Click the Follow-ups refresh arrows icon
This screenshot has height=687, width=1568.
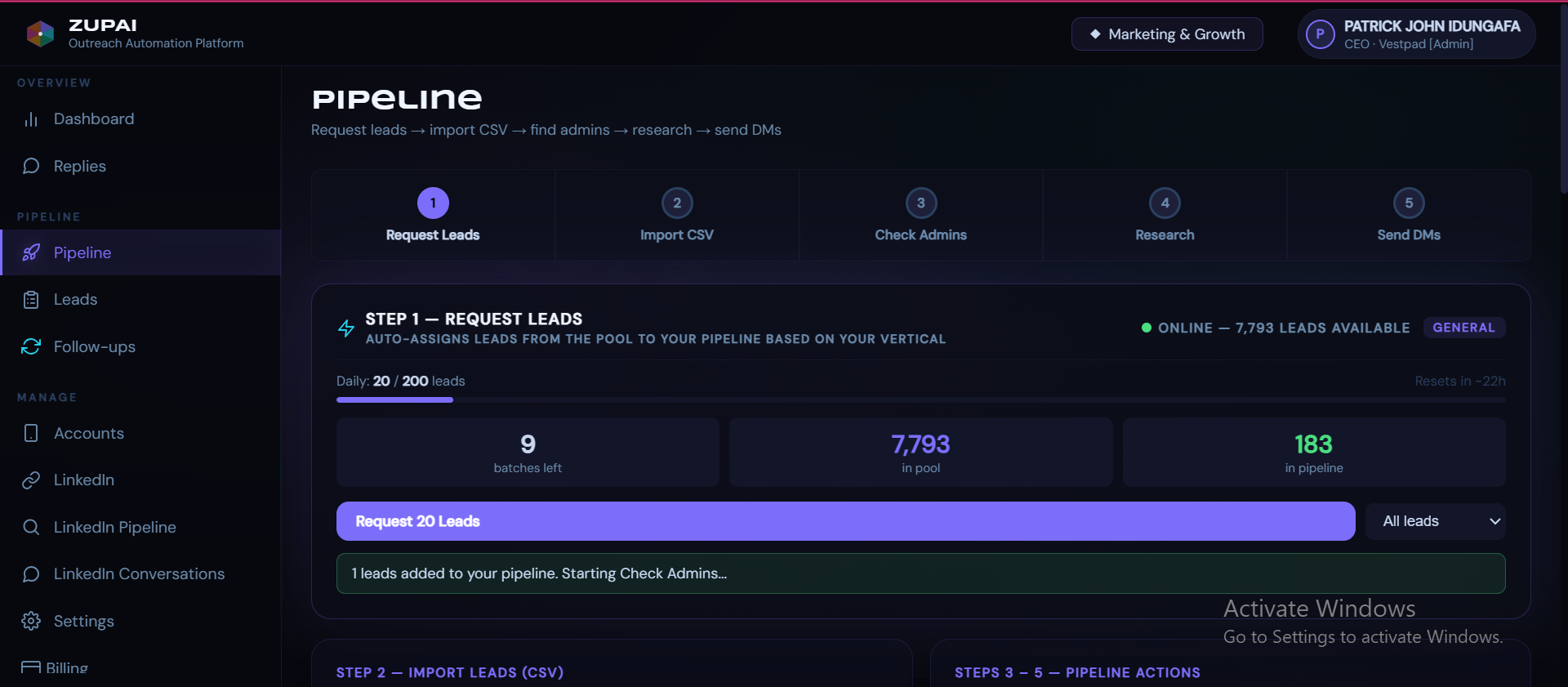click(x=31, y=346)
